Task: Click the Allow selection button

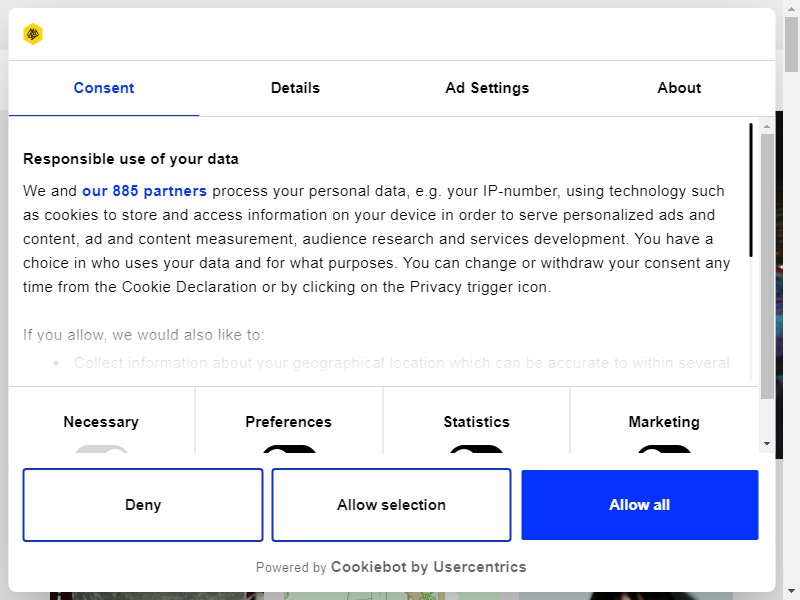Action: coord(391,505)
